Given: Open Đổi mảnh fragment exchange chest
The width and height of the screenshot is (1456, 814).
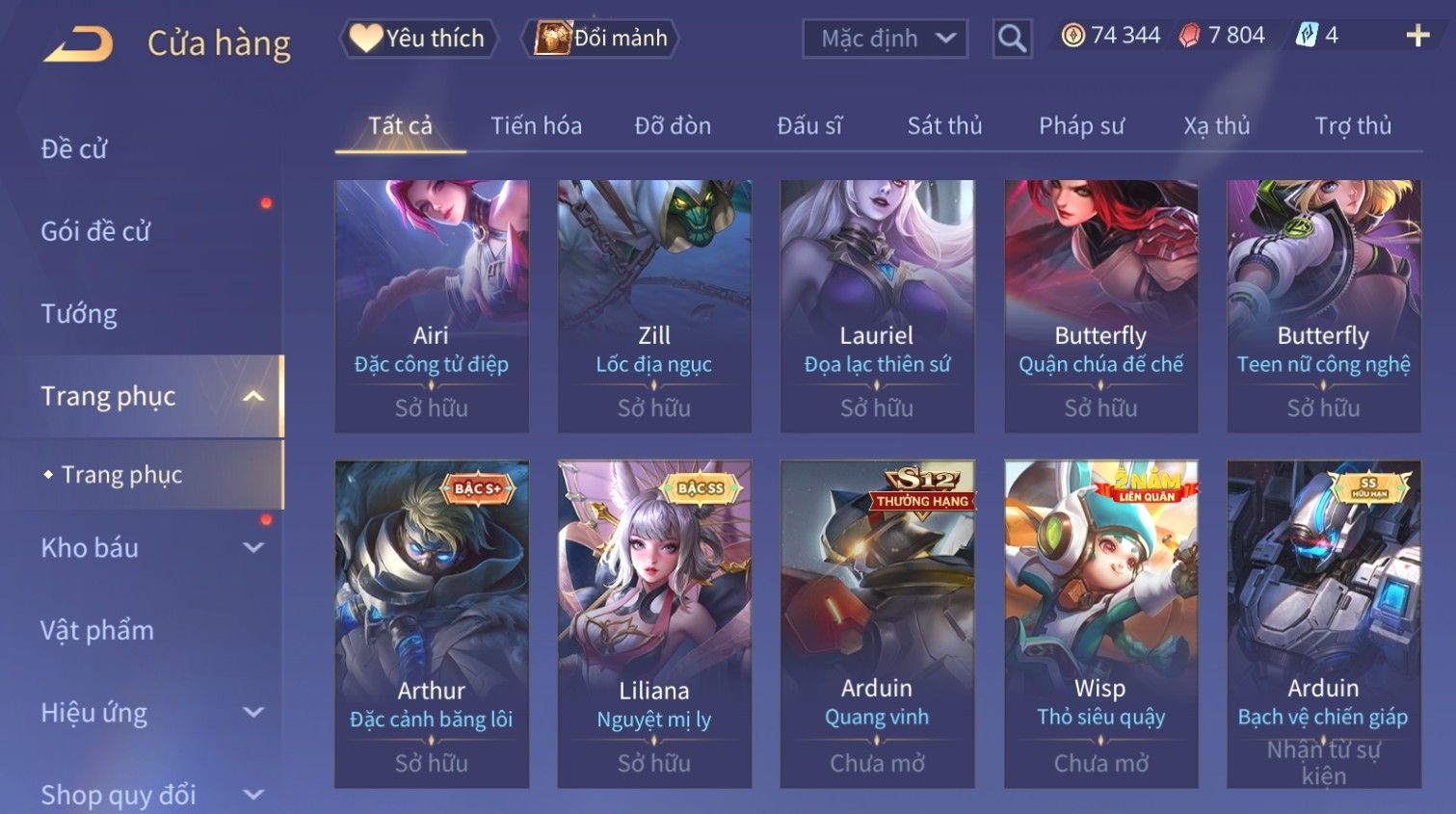Looking at the screenshot, I should point(599,39).
